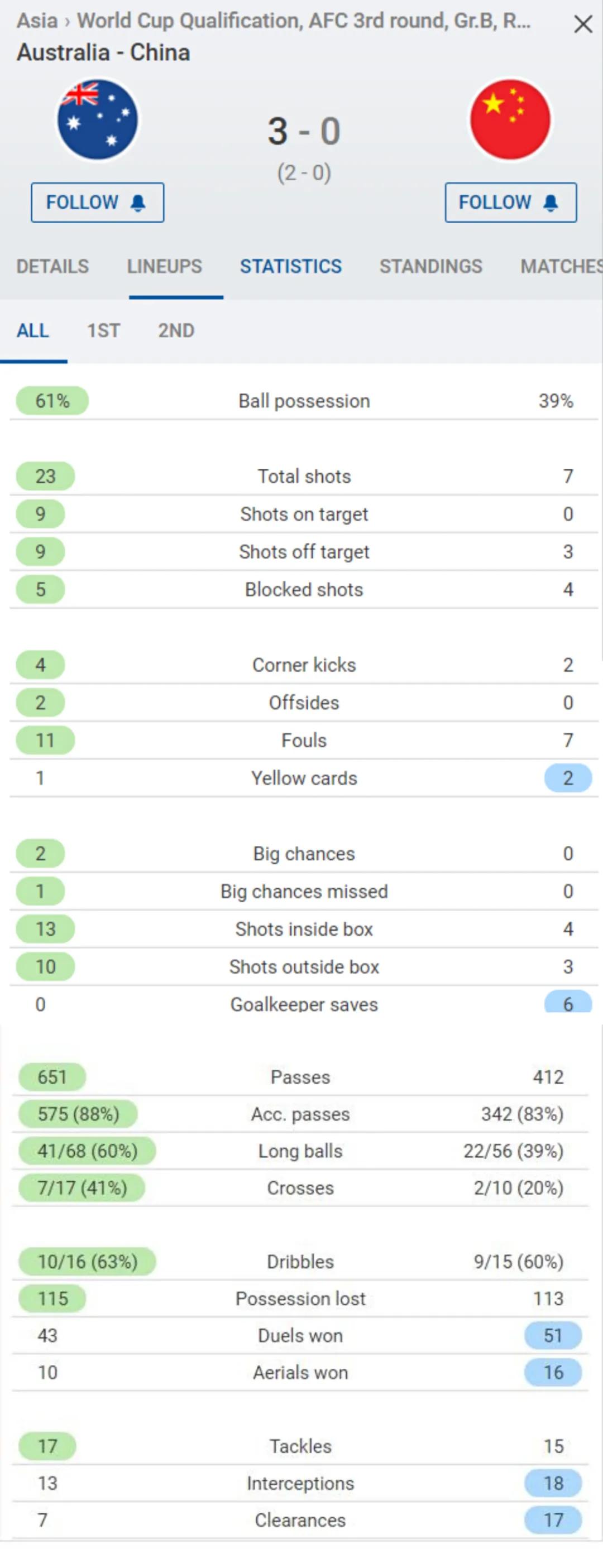Click the China team flag icon
Image resolution: width=603 pixels, height=1568 pixels.
(x=510, y=120)
